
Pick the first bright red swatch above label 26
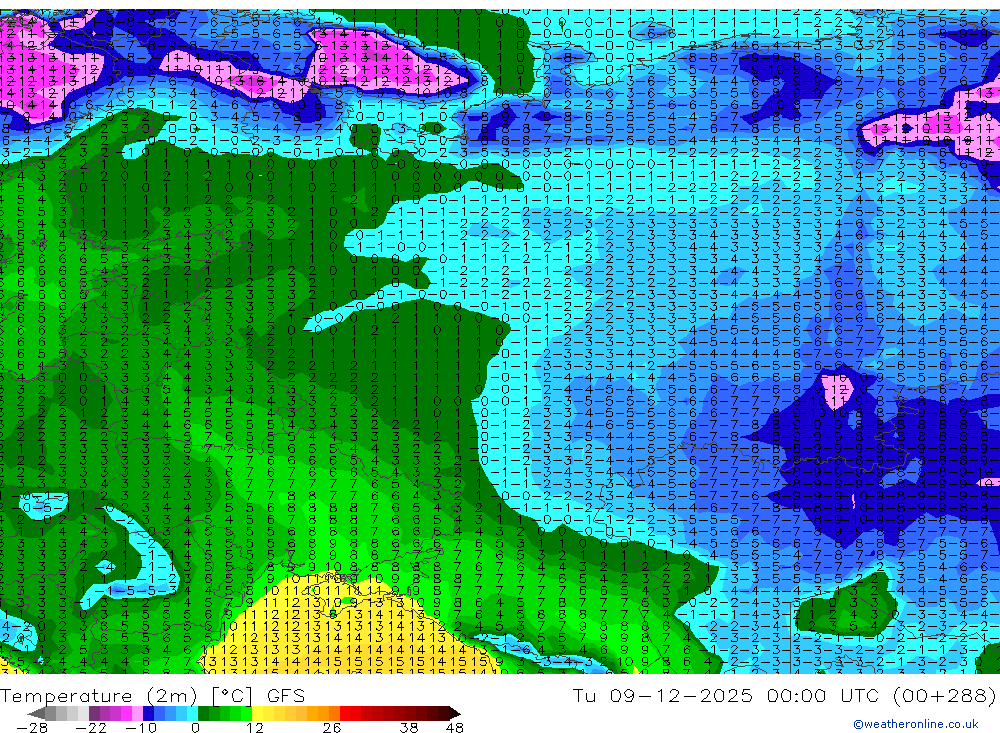coord(345,714)
